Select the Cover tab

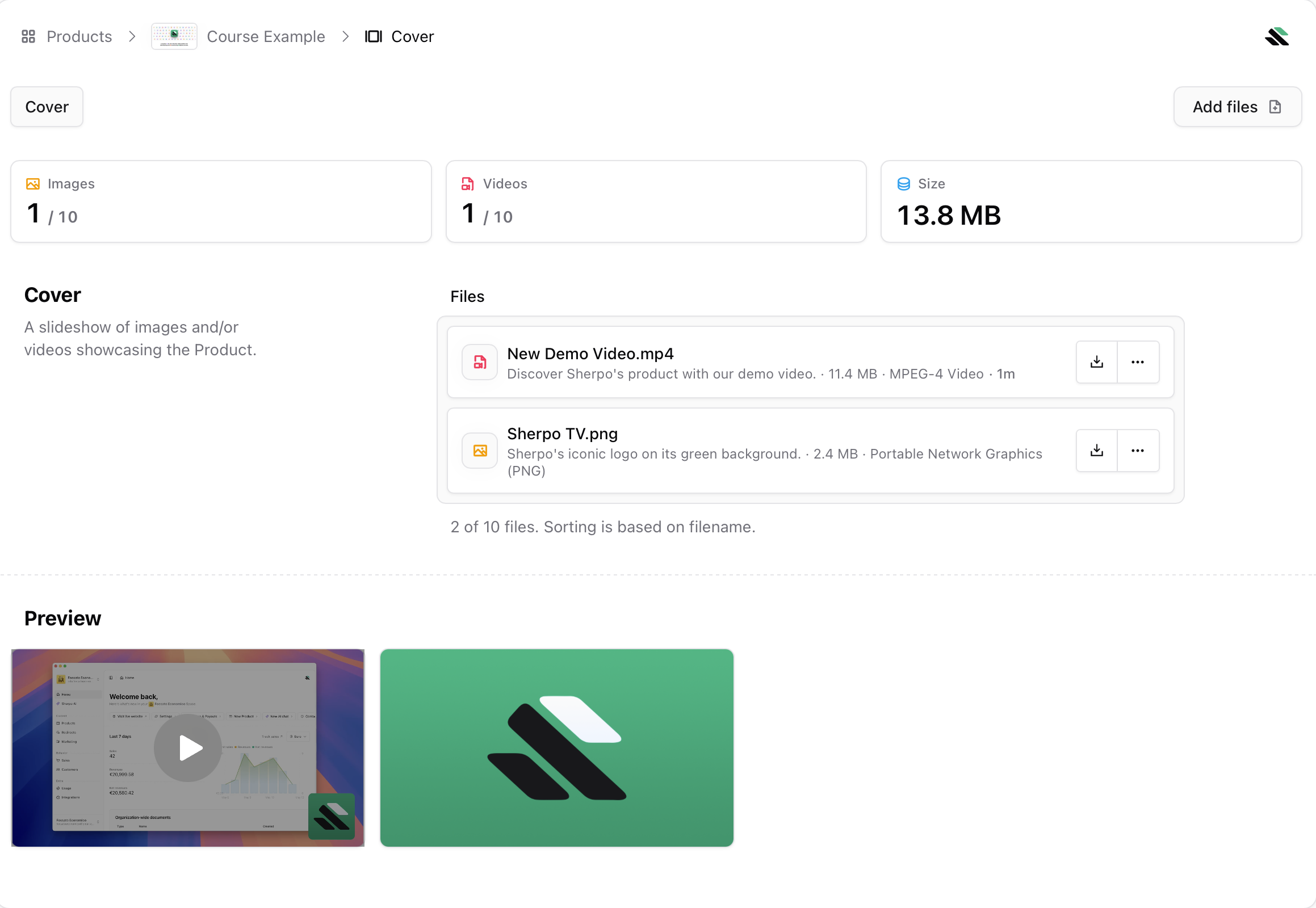(46, 106)
